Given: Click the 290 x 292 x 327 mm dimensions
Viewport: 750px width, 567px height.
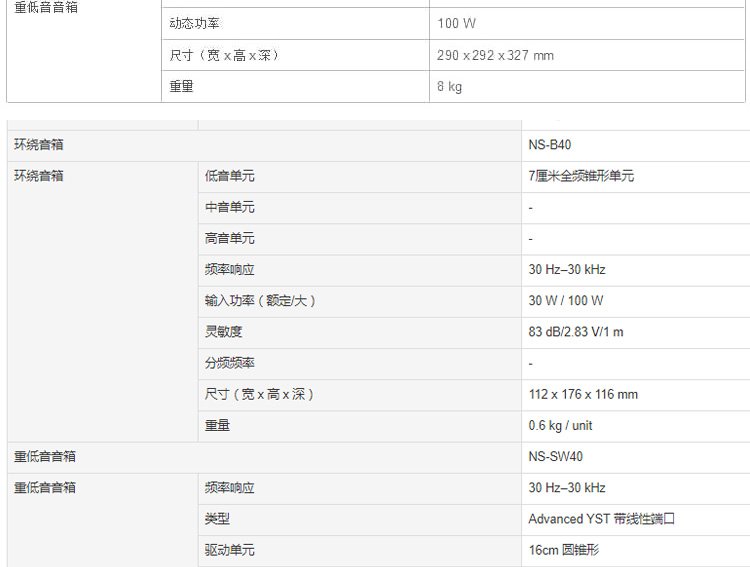Looking at the screenshot, I should 495,56.
